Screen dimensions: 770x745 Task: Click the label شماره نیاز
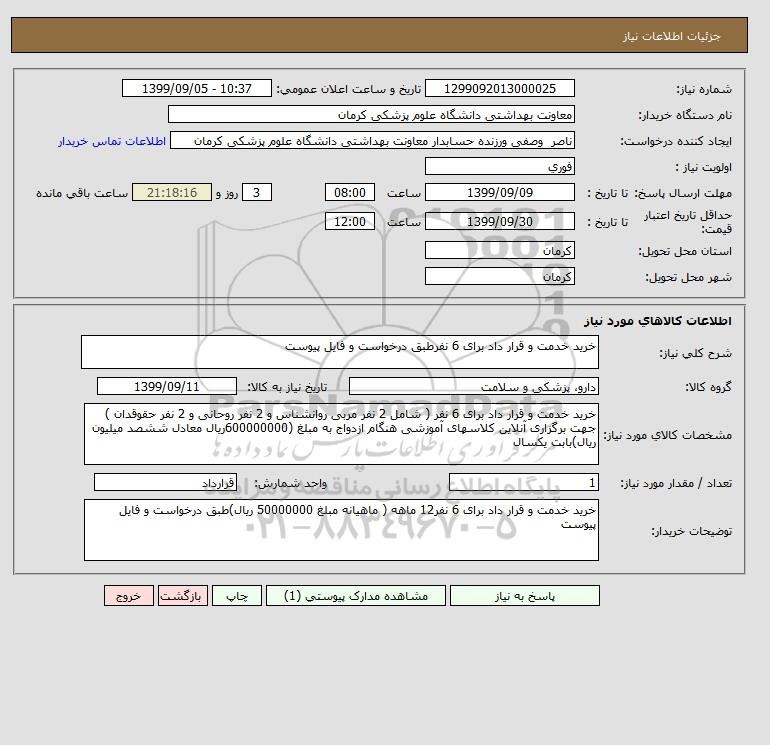[x=704, y=89]
